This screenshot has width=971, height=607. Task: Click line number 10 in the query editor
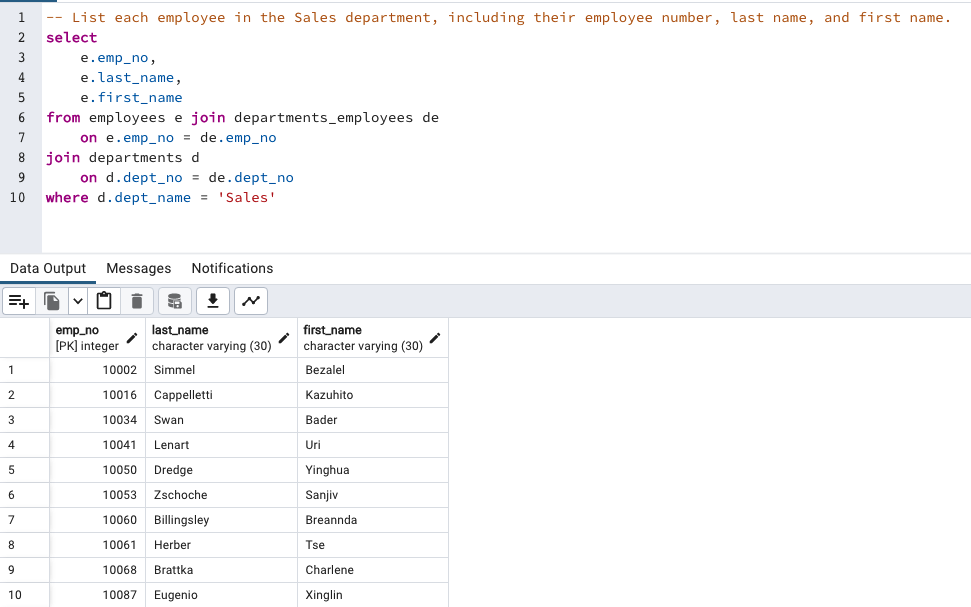[x=18, y=197]
